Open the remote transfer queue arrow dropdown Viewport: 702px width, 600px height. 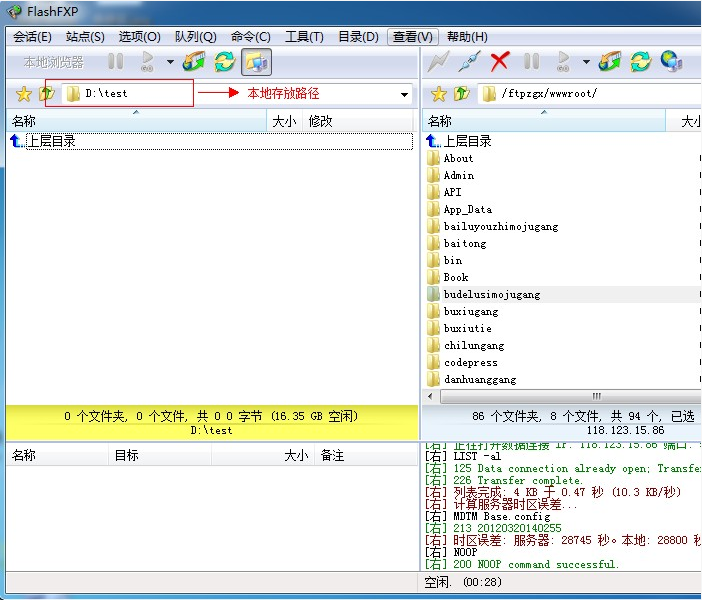coord(585,62)
